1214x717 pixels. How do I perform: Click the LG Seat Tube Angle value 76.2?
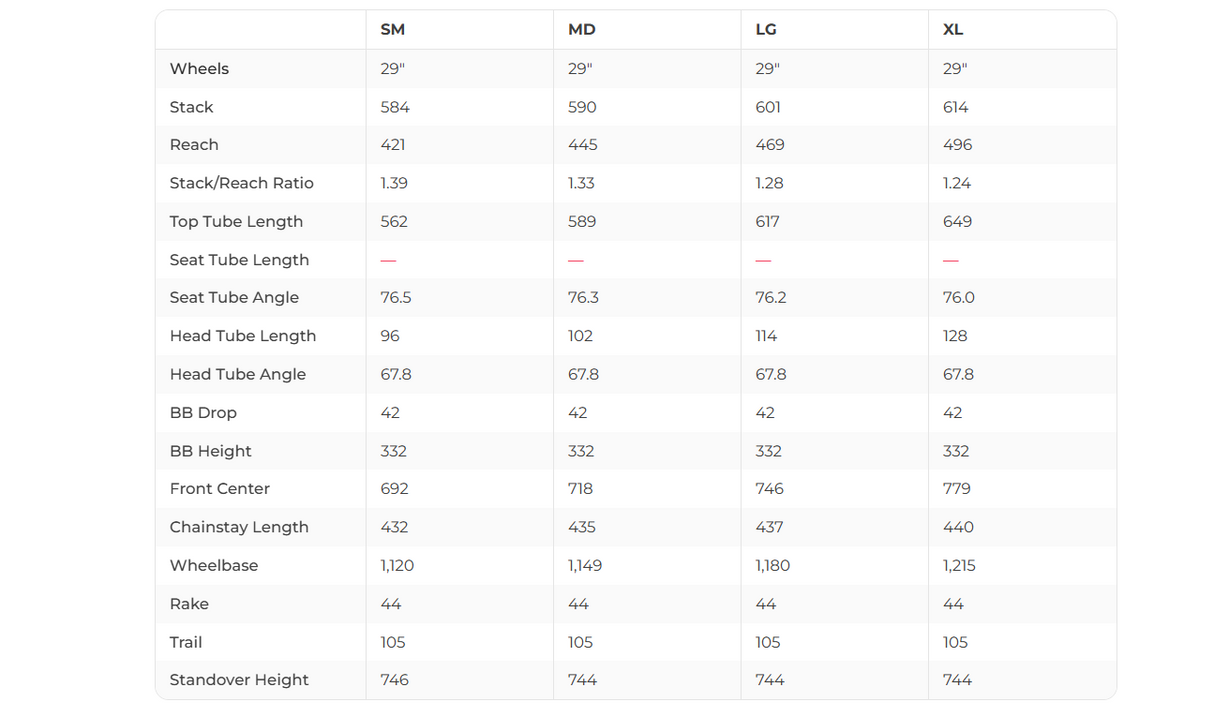tap(770, 298)
